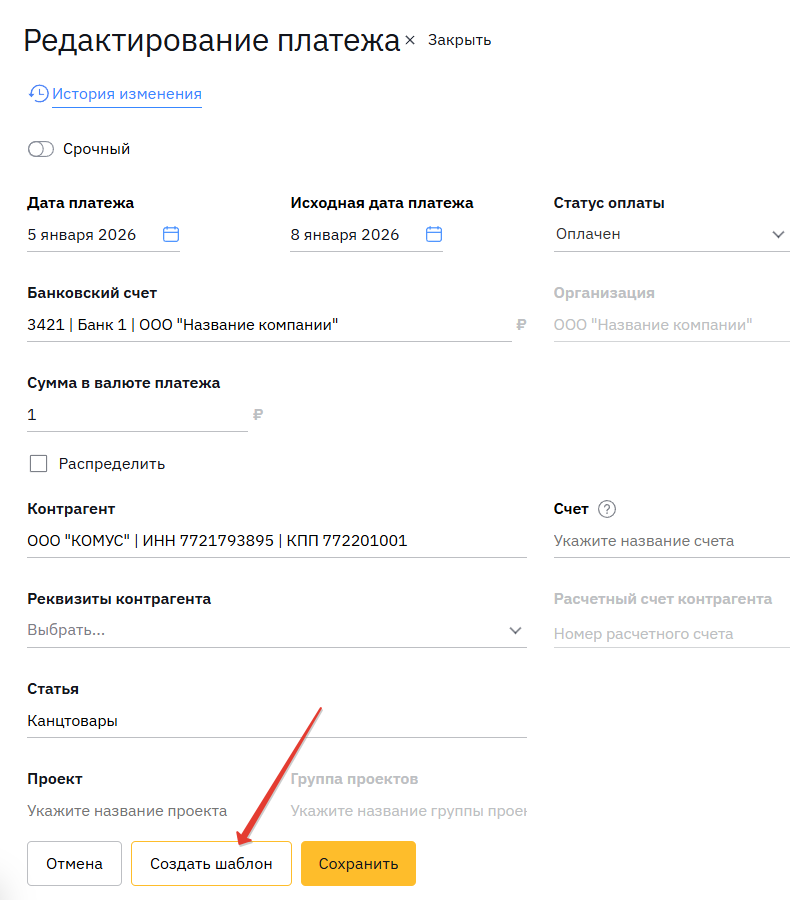
Task: Click the history clock icon
Action: [39, 94]
